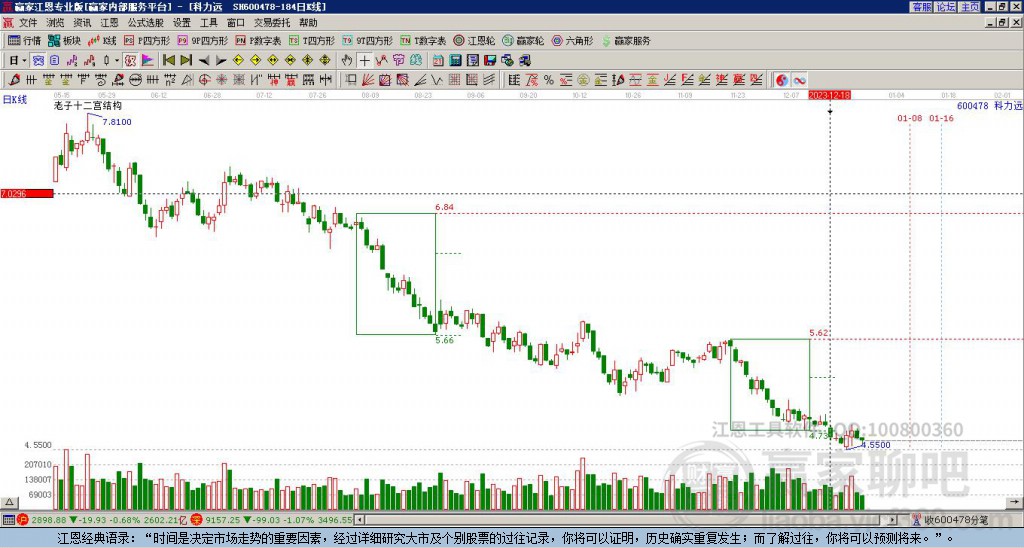
Task: Open the calendar icon in toolbar
Action: point(438,61)
